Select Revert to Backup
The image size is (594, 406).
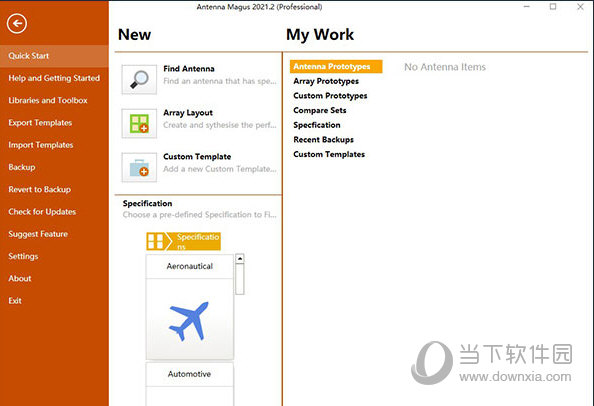pyautogui.click(x=54, y=189)
